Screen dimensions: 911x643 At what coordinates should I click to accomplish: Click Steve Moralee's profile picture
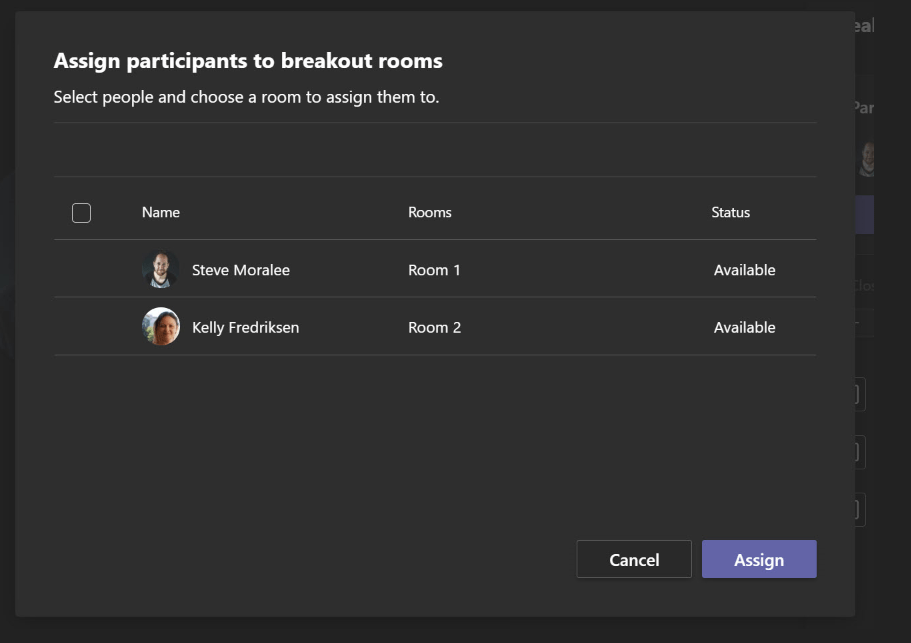click(160, 270)
